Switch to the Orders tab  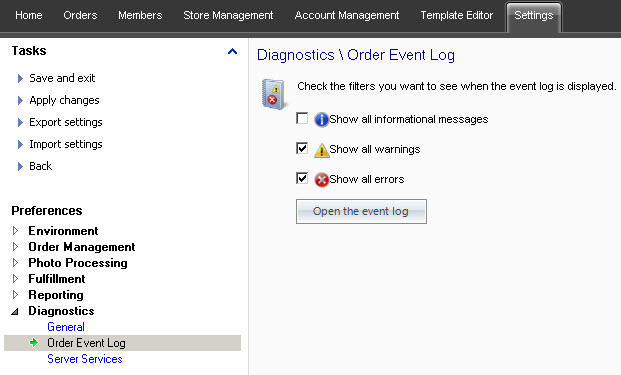pyautogui.click(x=80, y=15)
